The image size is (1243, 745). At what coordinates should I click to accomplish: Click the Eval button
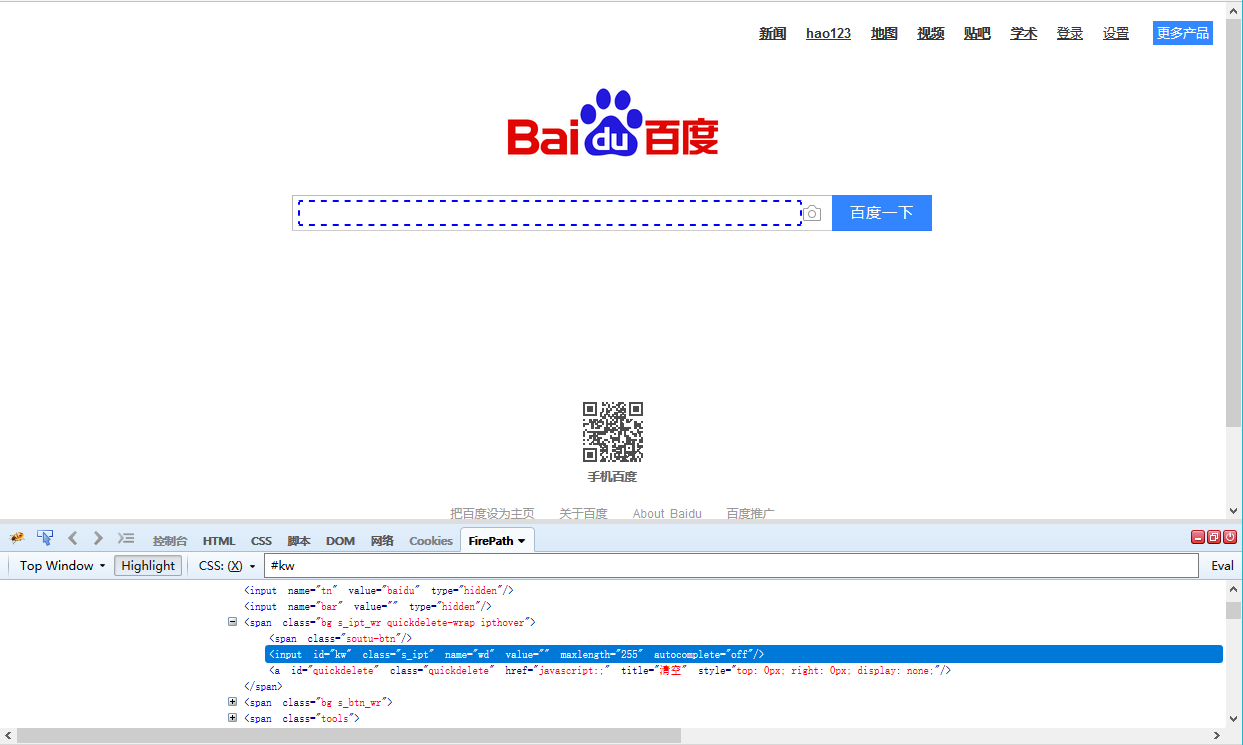(1222, 565)
